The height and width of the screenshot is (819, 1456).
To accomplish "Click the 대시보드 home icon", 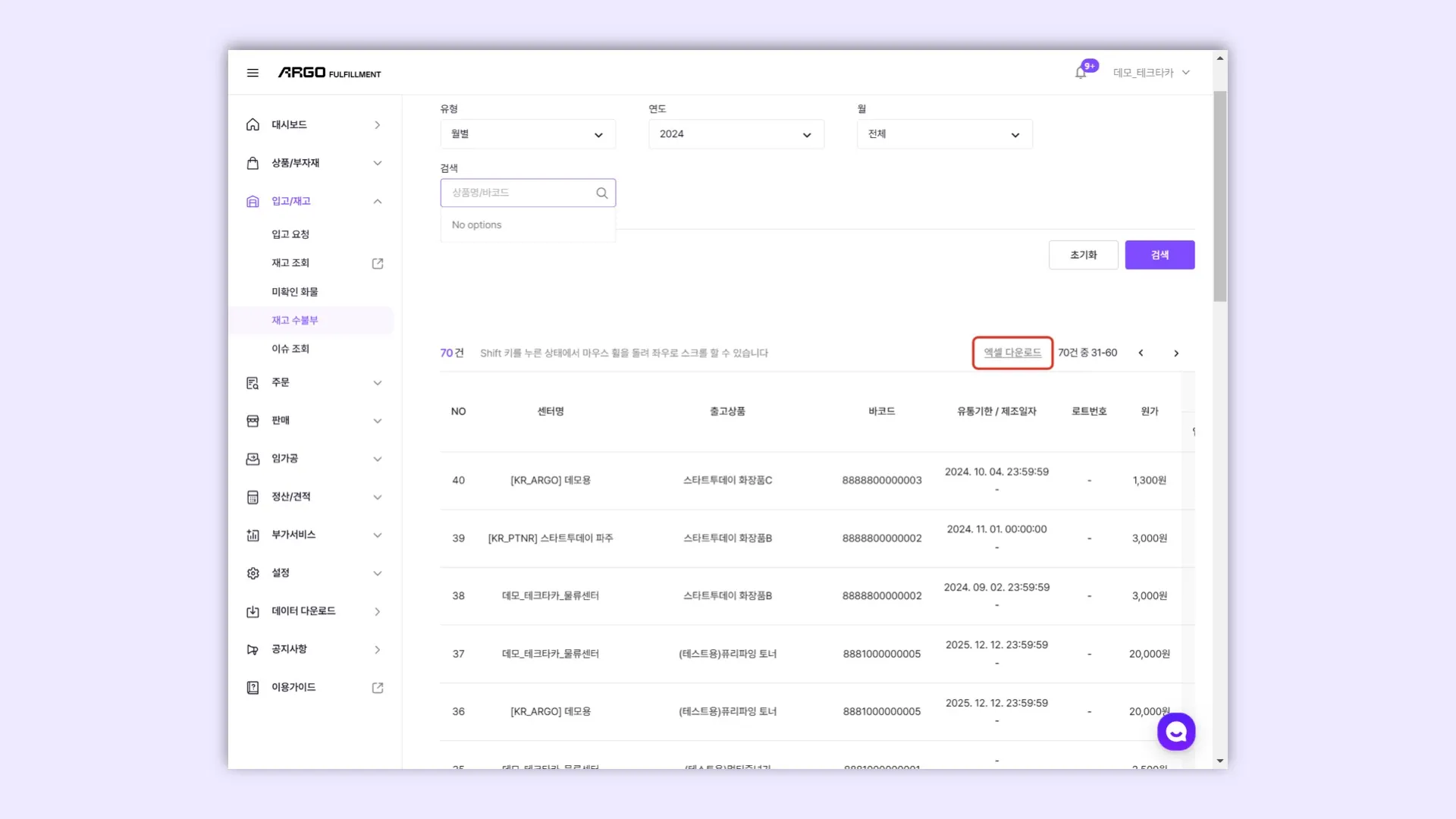I will (253, 125).
